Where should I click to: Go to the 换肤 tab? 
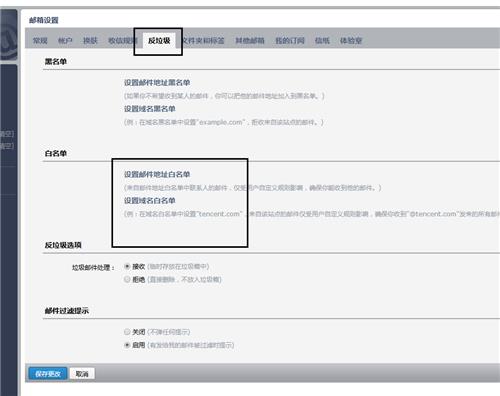(x=90, y=41)
